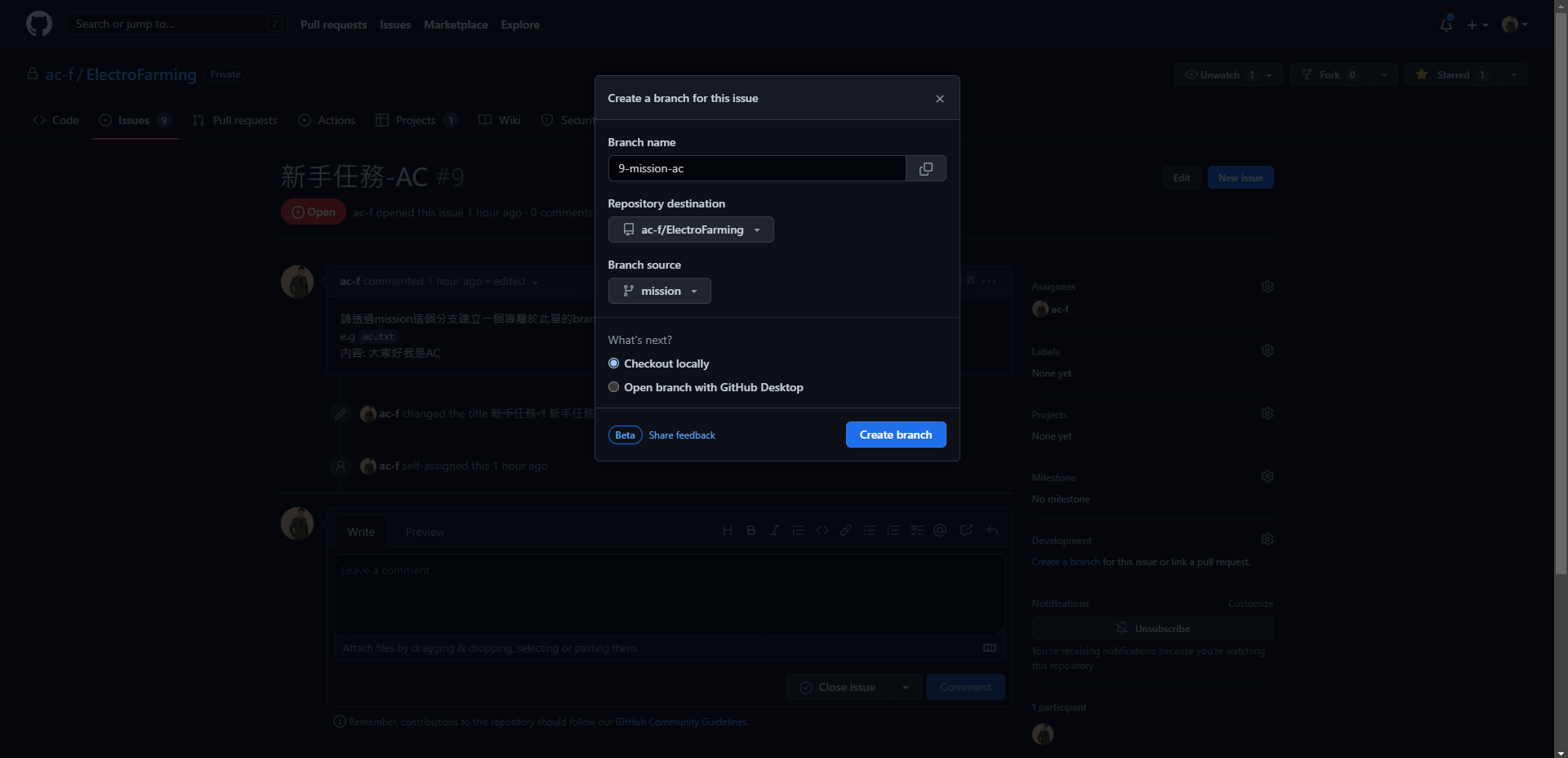Open Pull requests in top navigation
Image resolution: width=1568 pixels, height=758 pixels.
click(333, 25)
